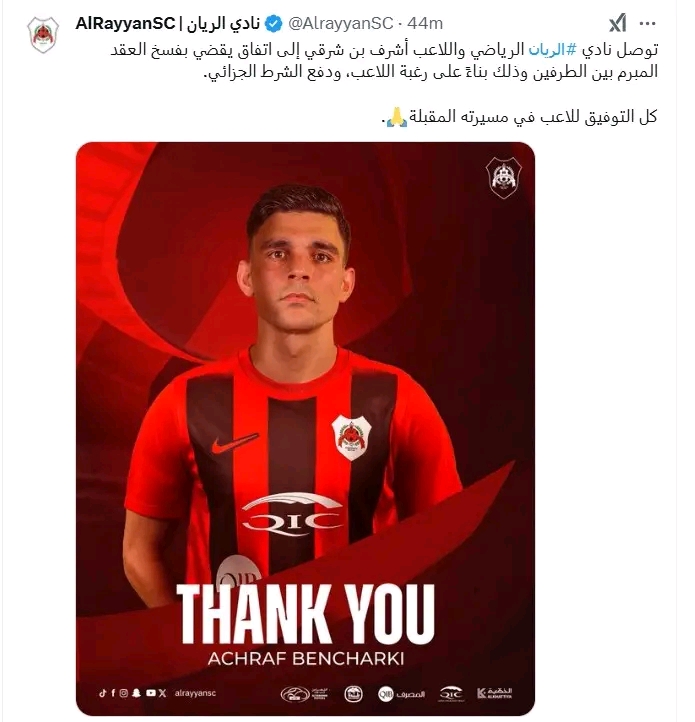The height and width of the screenshot is (722, 695).
Task: Open the Thank You Achraf Bencharki image
Action: click(305, 428)
